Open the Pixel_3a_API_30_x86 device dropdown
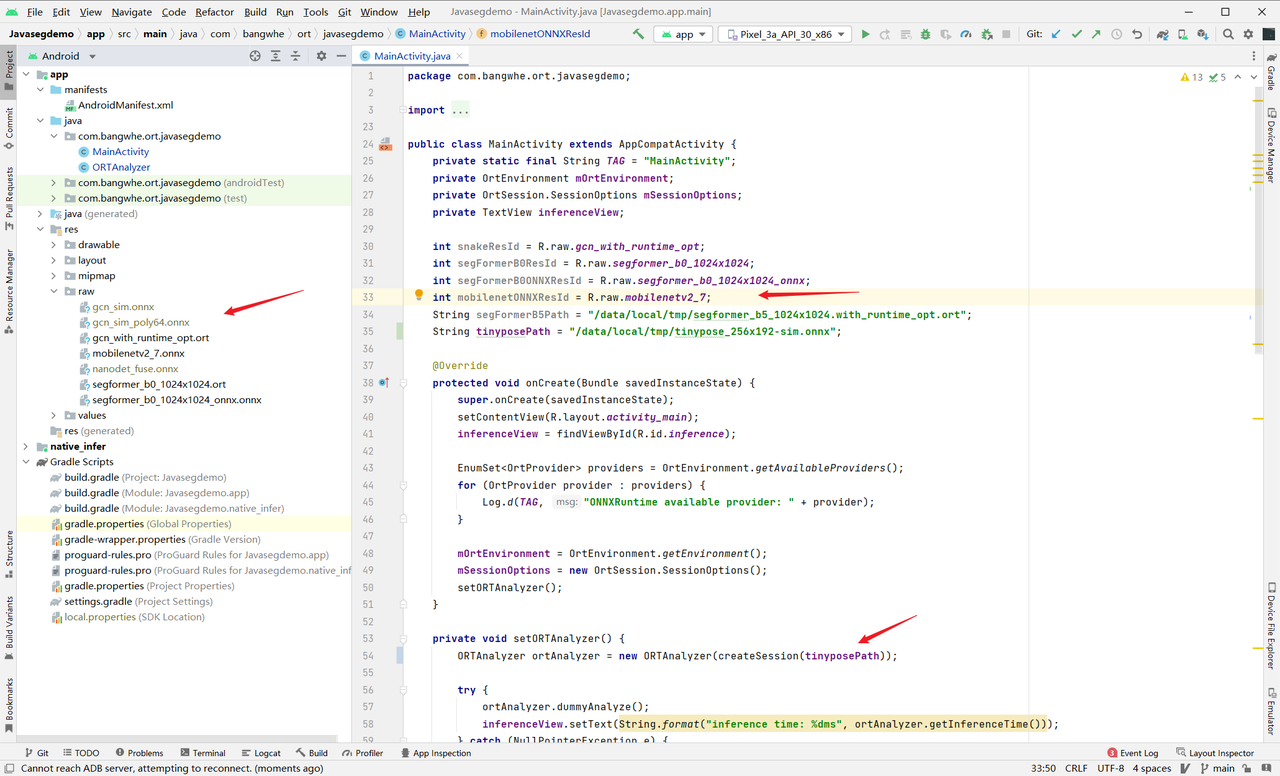 pyautogui.click(x=784, y=34)
